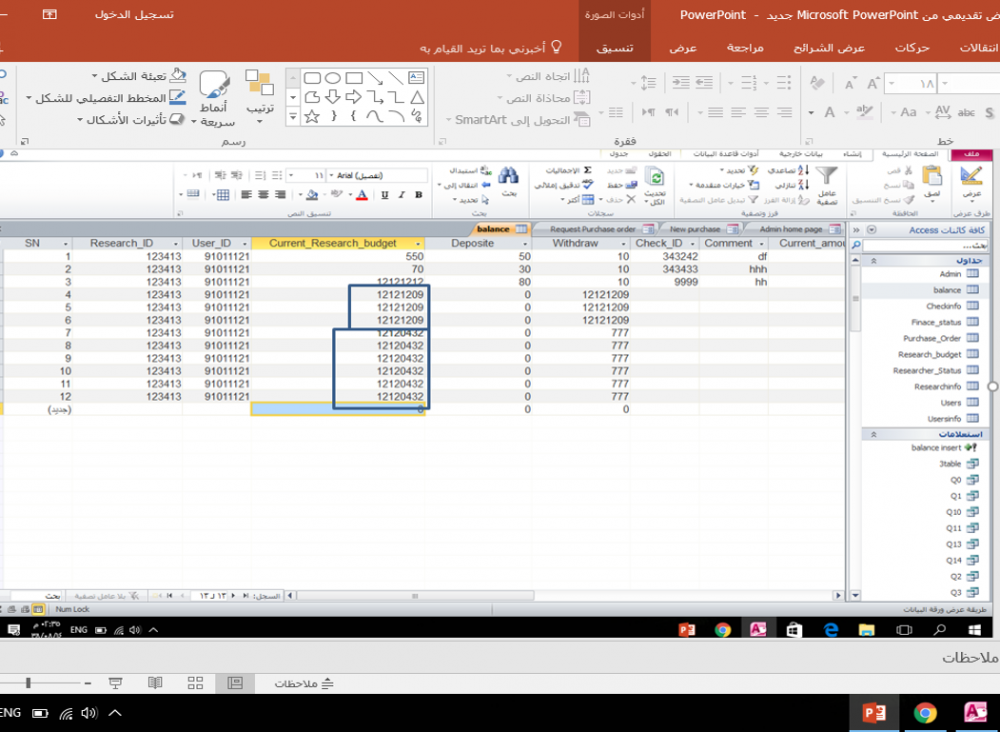1000x732 pixels.
Task: Click the zoom slider handle
Action: pos(28,682)
